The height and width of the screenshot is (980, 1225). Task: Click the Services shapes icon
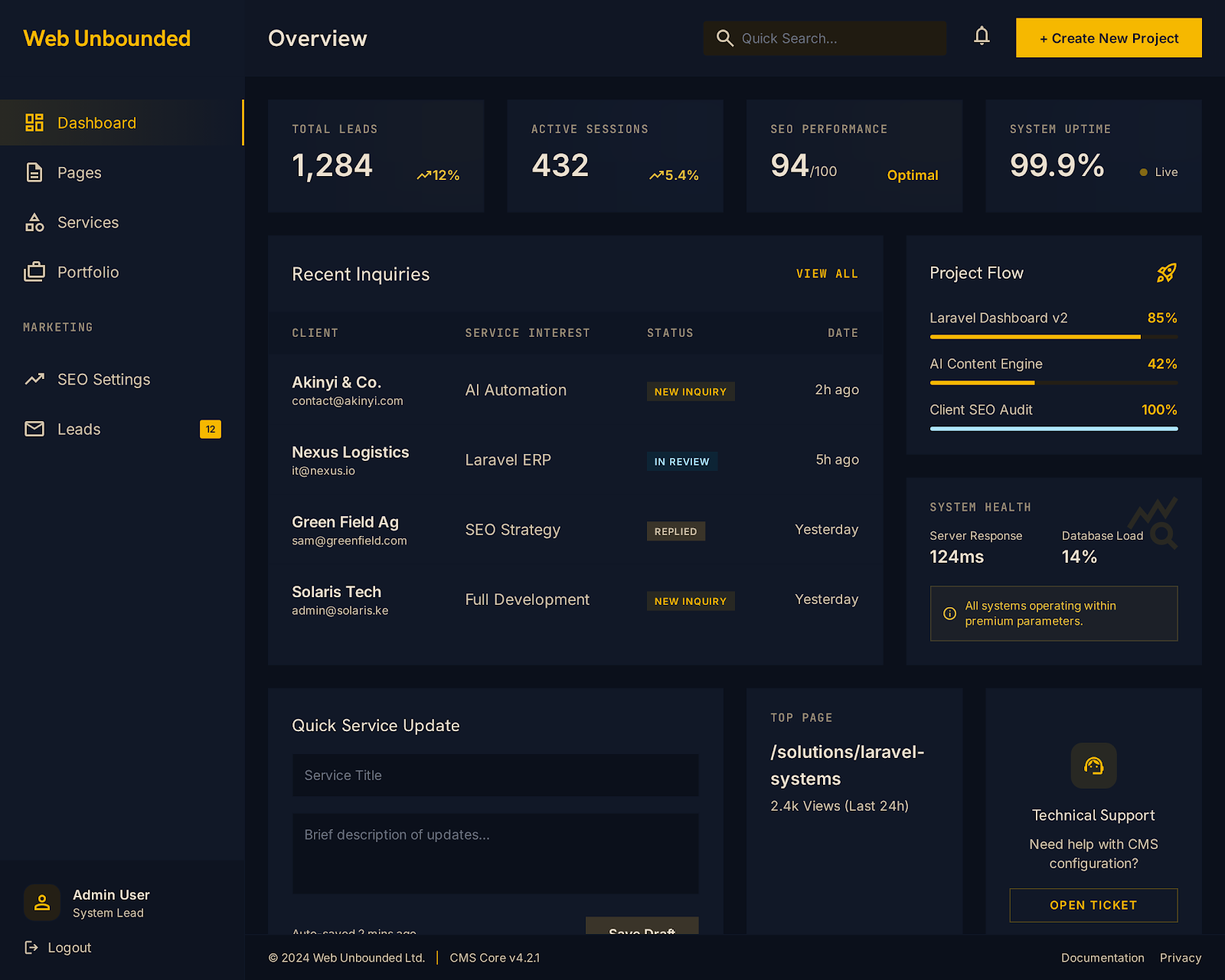coord(34,222)
